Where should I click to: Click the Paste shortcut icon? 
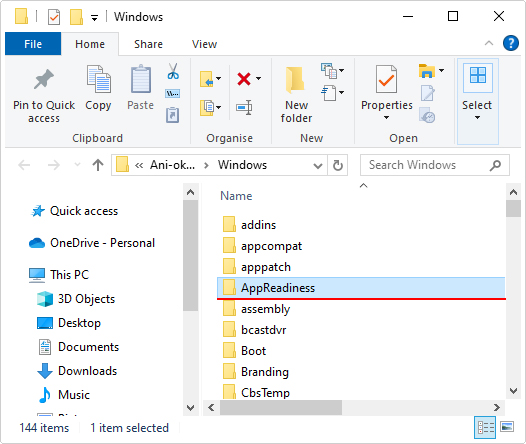click(172, 115)
